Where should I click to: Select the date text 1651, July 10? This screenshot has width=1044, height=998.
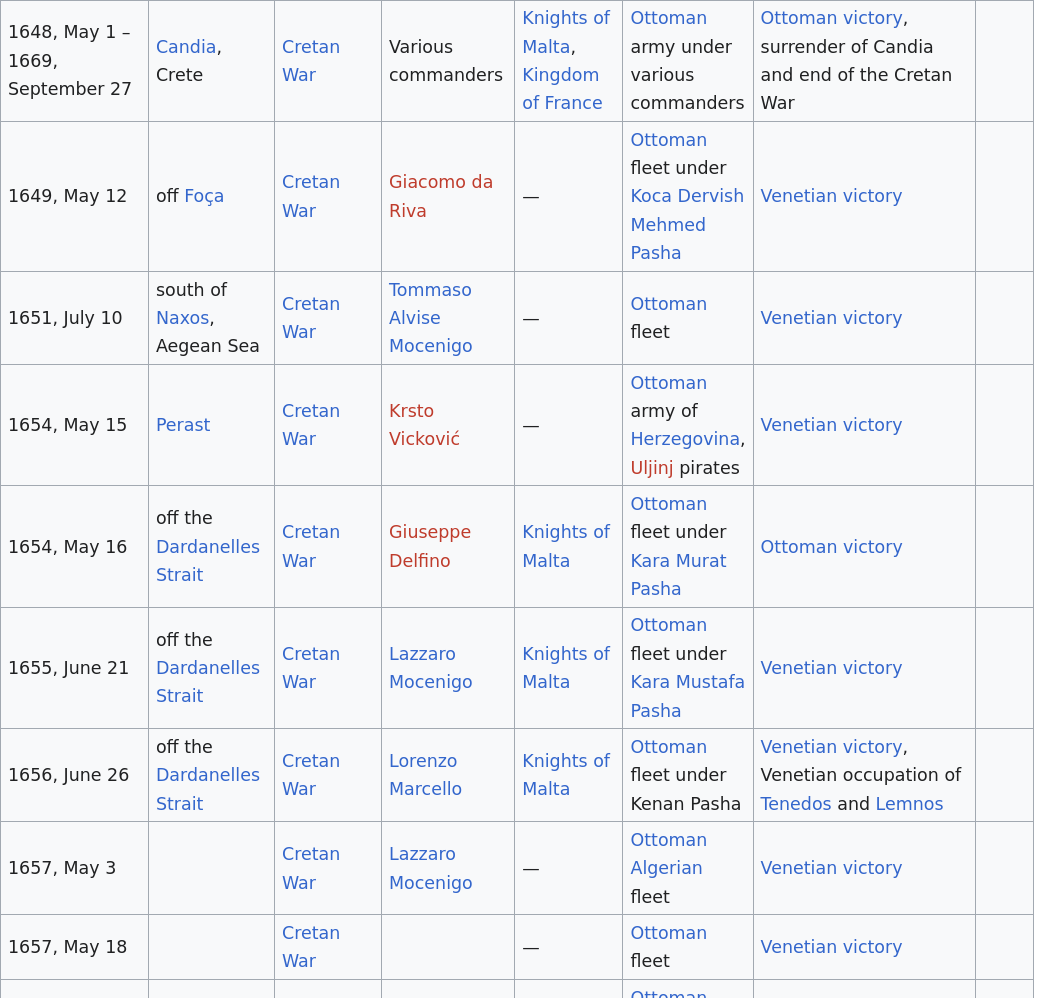click(x=65, y=318)
